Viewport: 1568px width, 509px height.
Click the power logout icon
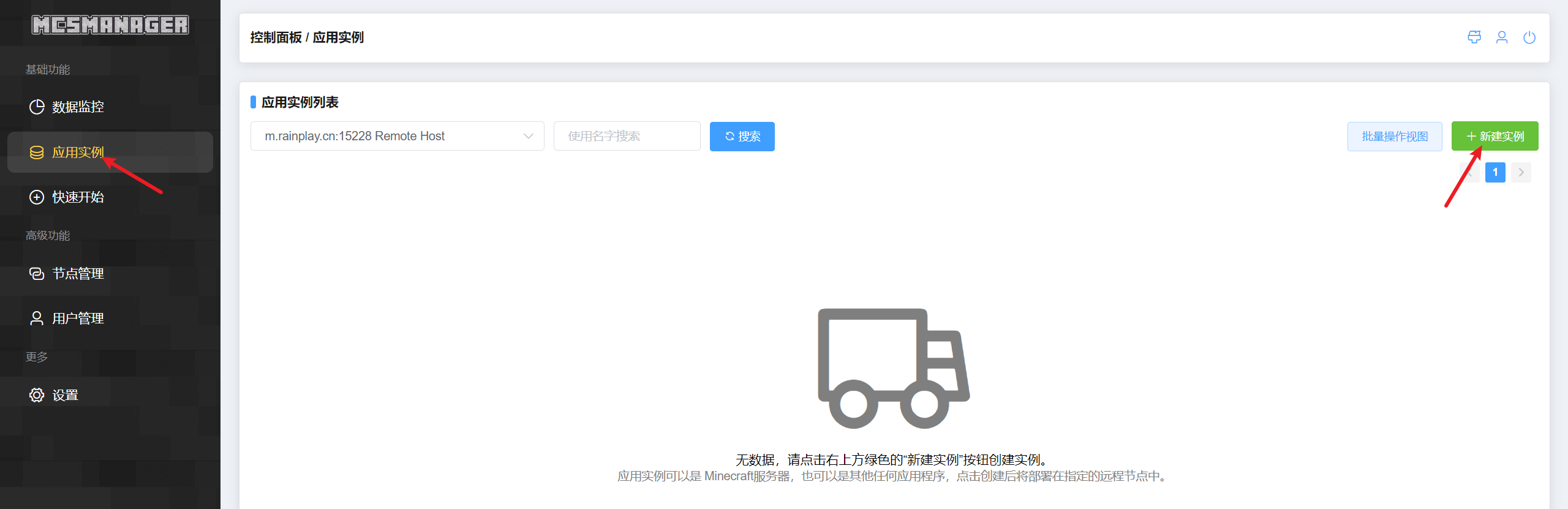coord(1529,37)
